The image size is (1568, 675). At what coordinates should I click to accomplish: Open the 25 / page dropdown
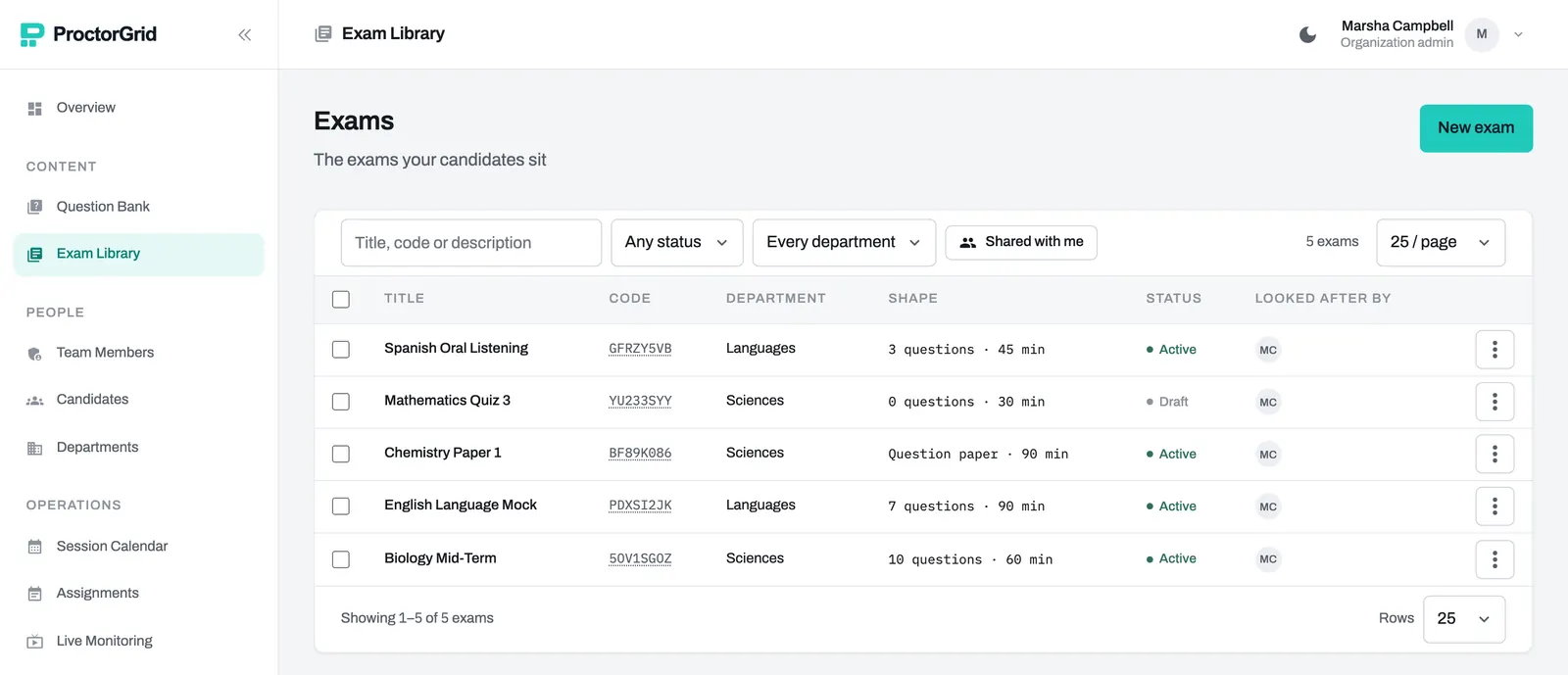click(x=1441, y=243)
